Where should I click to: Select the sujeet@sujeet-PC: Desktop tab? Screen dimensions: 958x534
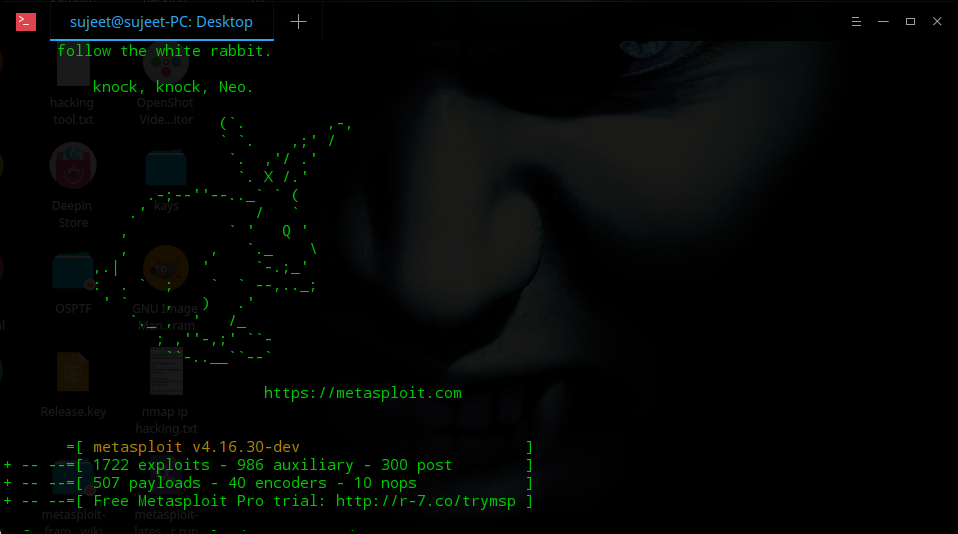click(x=161, y=22)
